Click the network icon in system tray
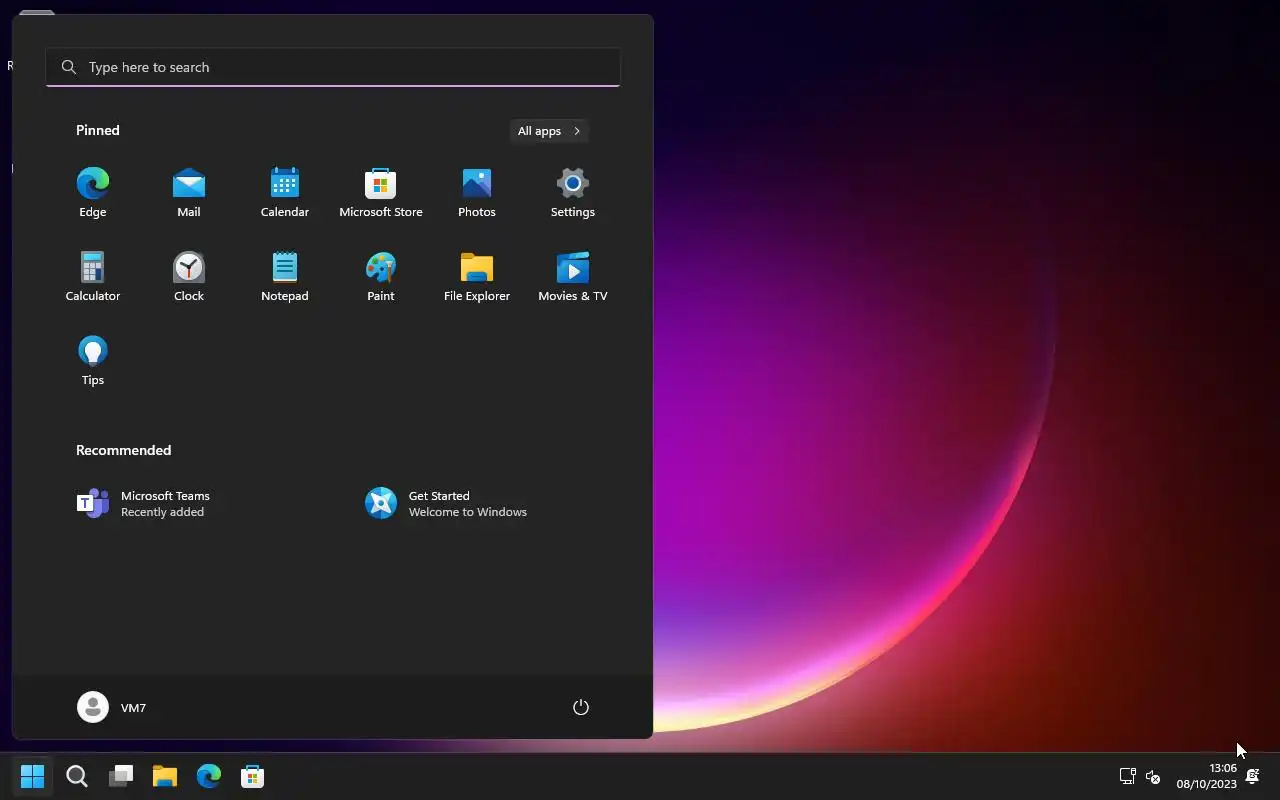This screenshot has width=1280, height=800. click(x=1127, y=776)
